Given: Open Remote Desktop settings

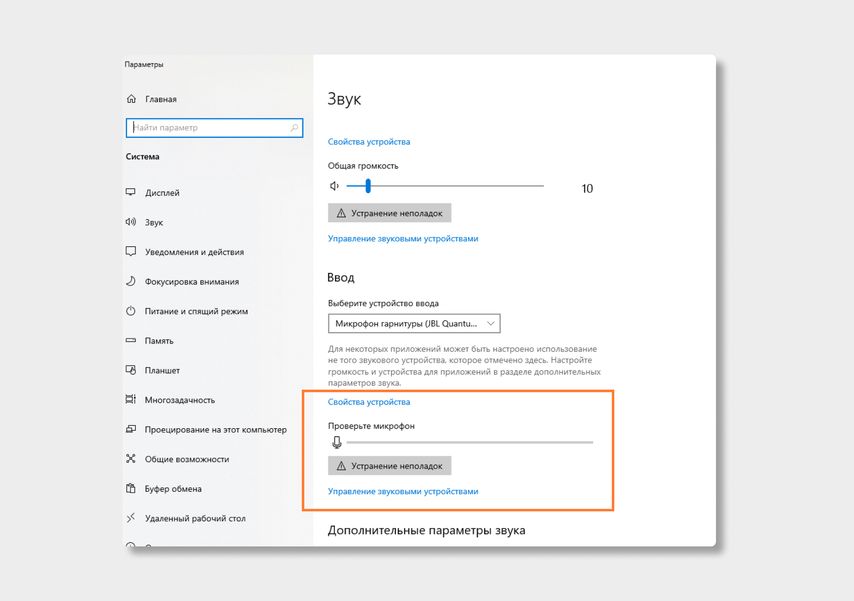Looking at the screenshot, I should [x=195, y=519].
